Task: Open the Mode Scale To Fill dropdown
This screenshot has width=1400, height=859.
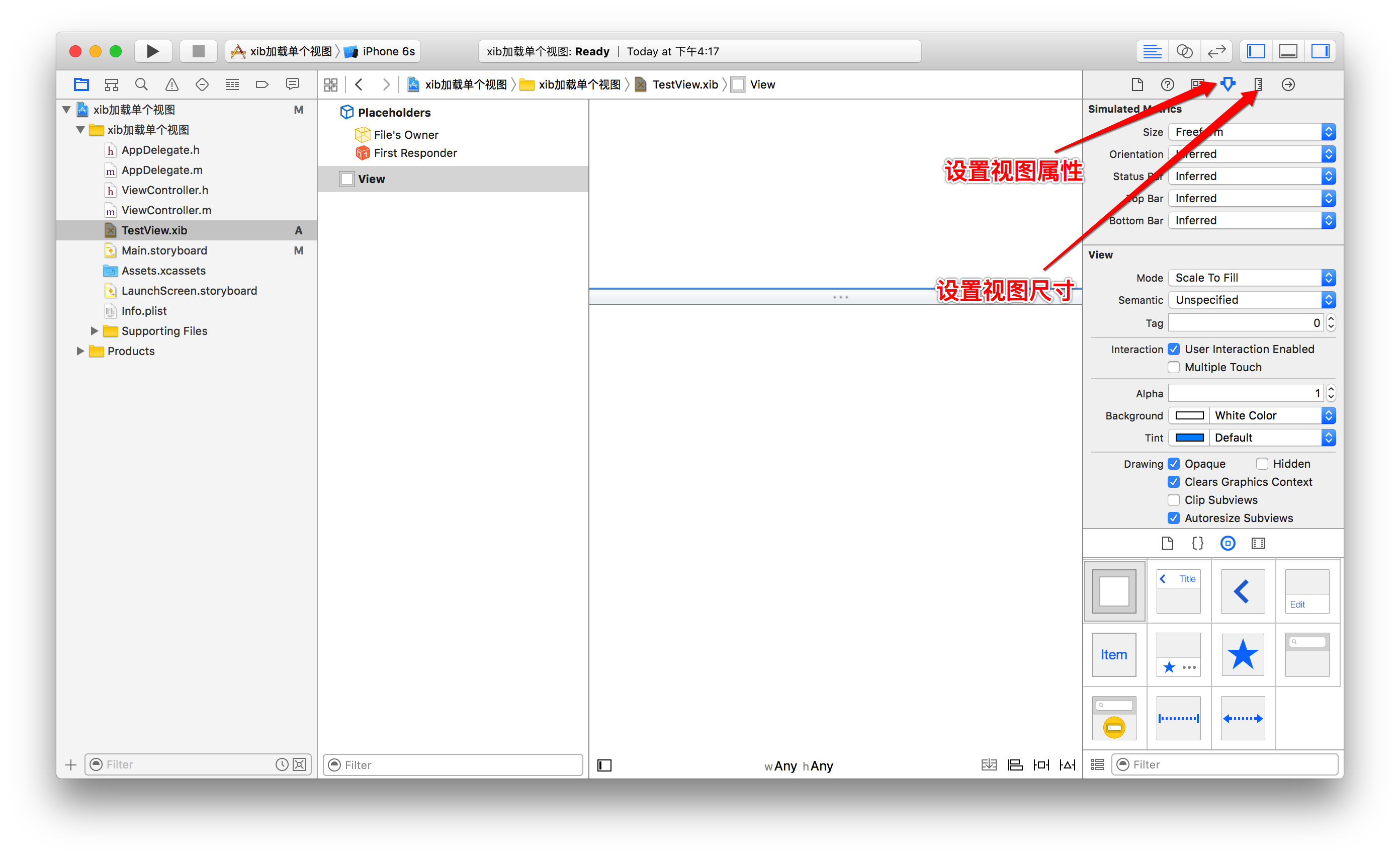Action: (x=1252, y=278)
